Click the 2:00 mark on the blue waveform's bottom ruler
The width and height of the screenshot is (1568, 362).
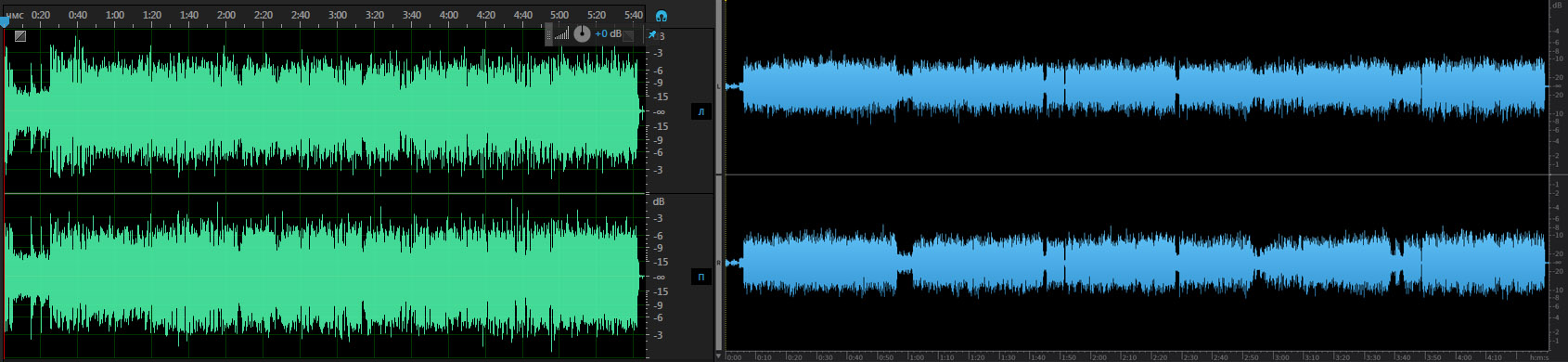(x=1099, y=357)
